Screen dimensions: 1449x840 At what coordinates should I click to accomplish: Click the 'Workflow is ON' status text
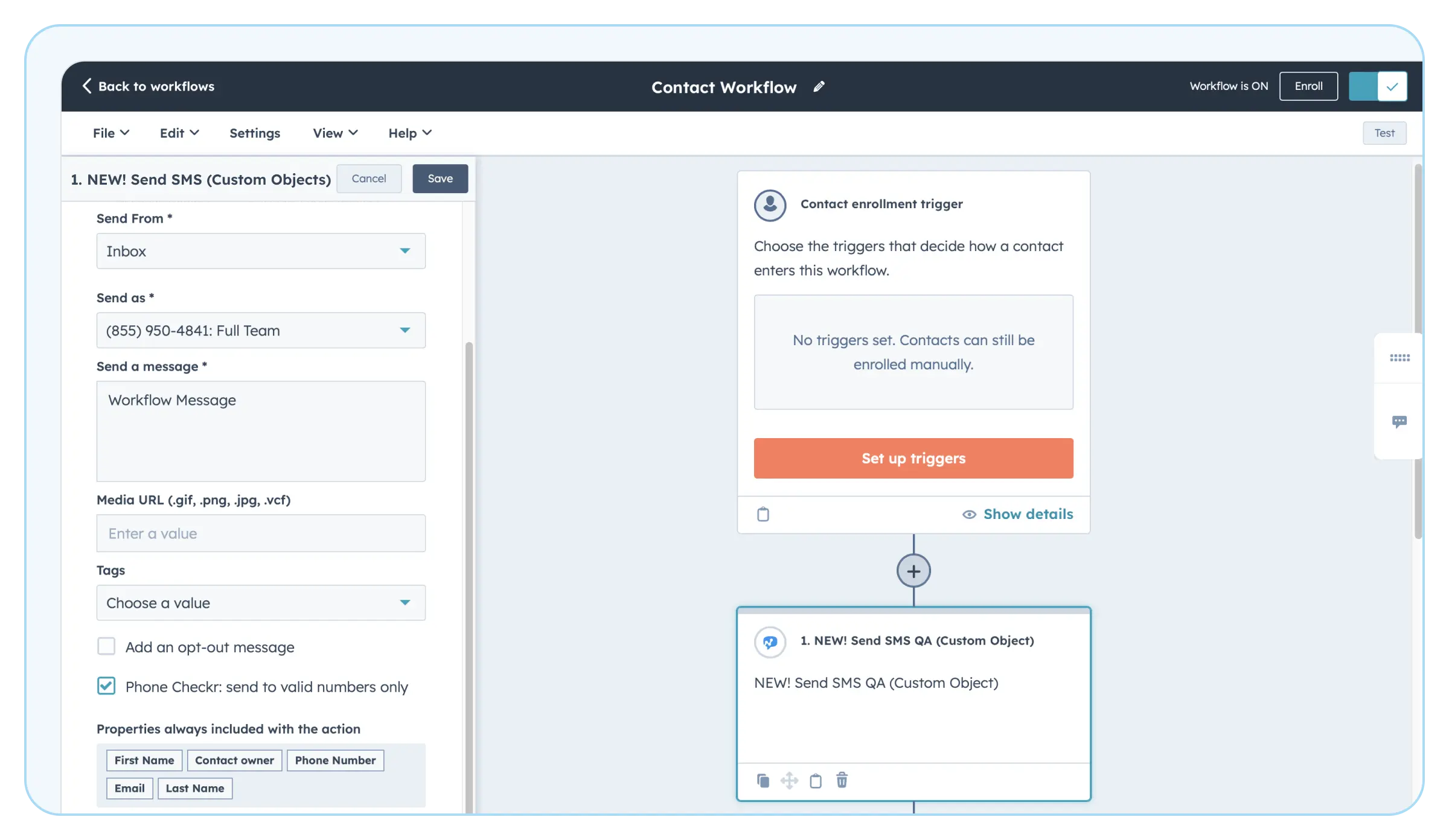1229,86
